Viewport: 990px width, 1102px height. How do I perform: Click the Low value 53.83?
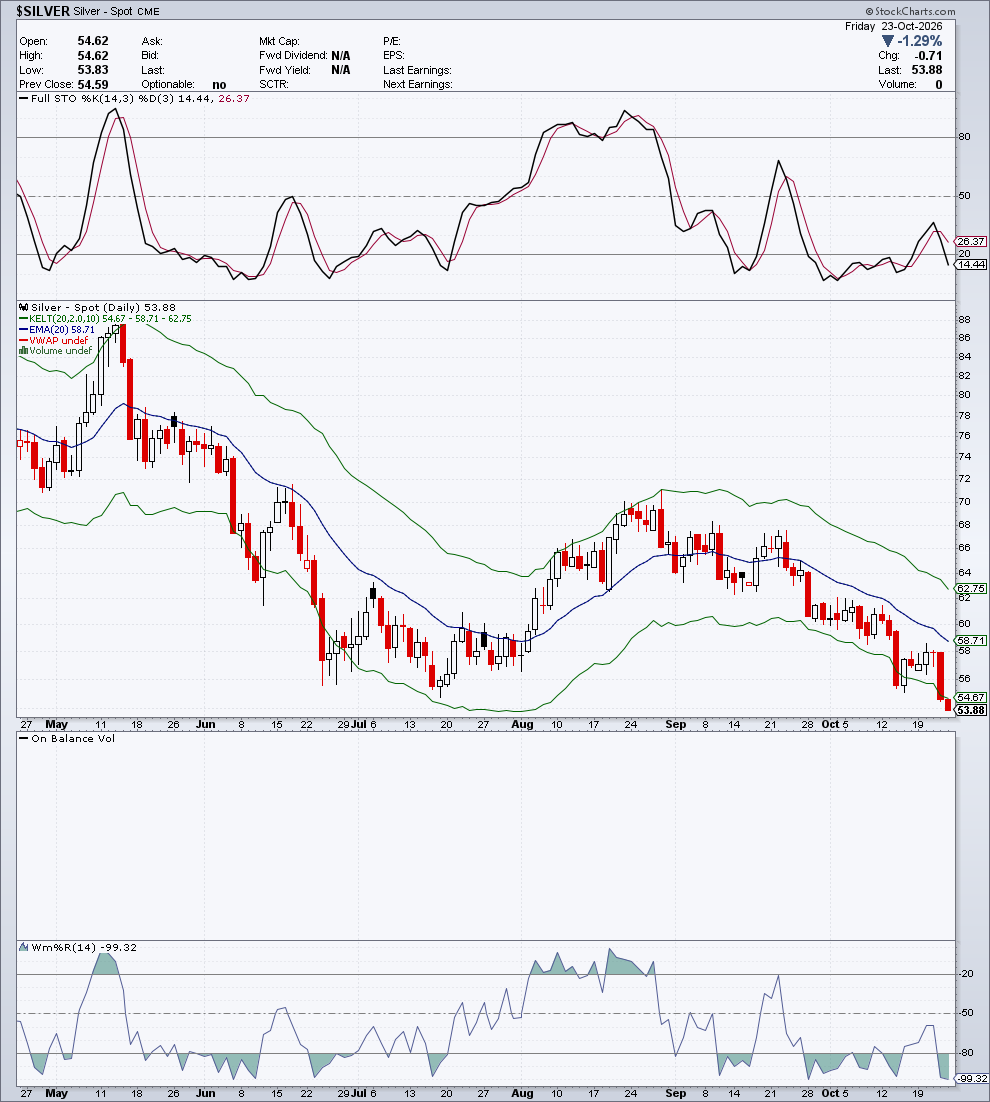(x=93, y=70)
